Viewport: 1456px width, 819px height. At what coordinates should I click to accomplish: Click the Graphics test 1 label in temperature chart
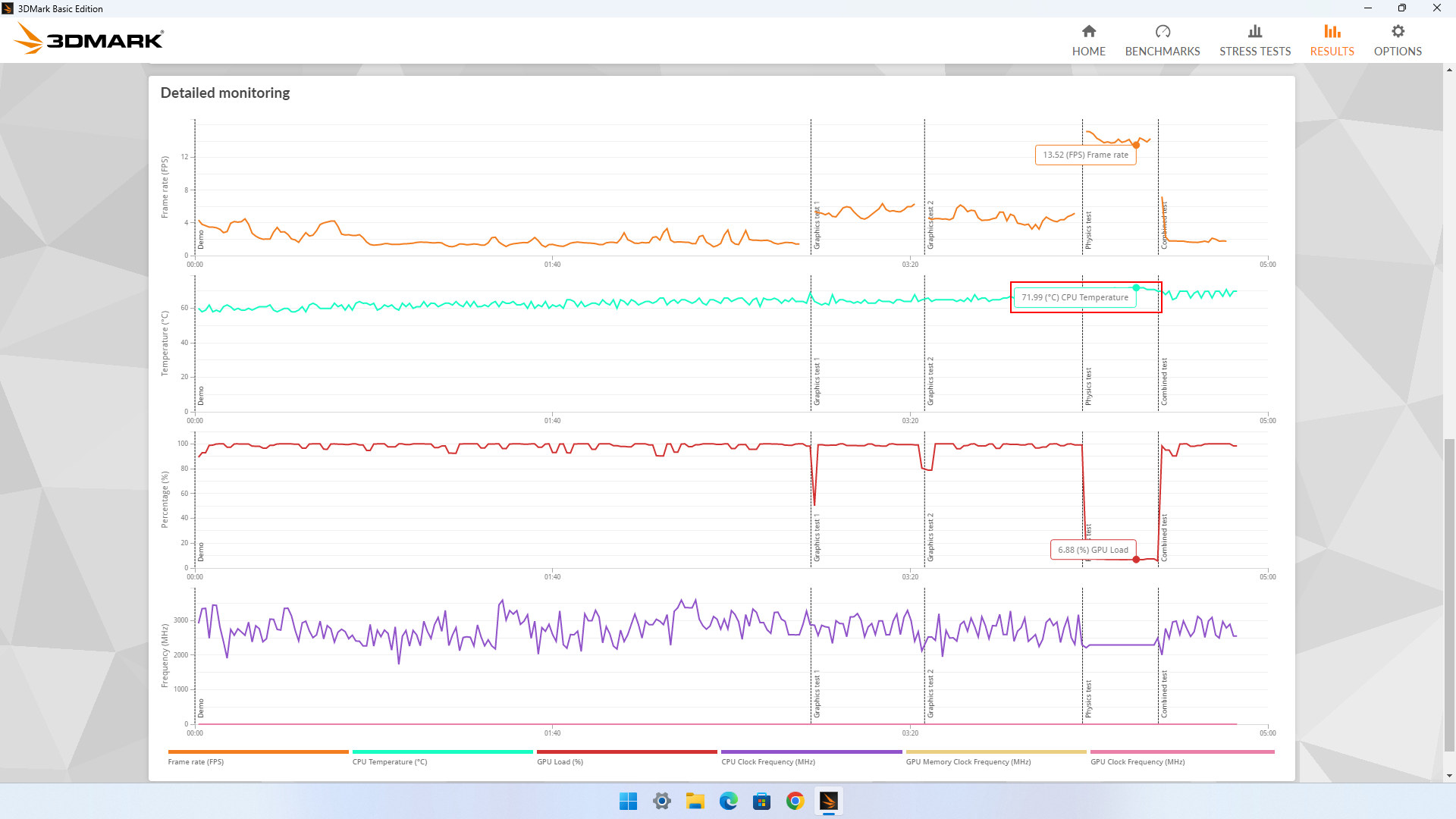(817, 382)
